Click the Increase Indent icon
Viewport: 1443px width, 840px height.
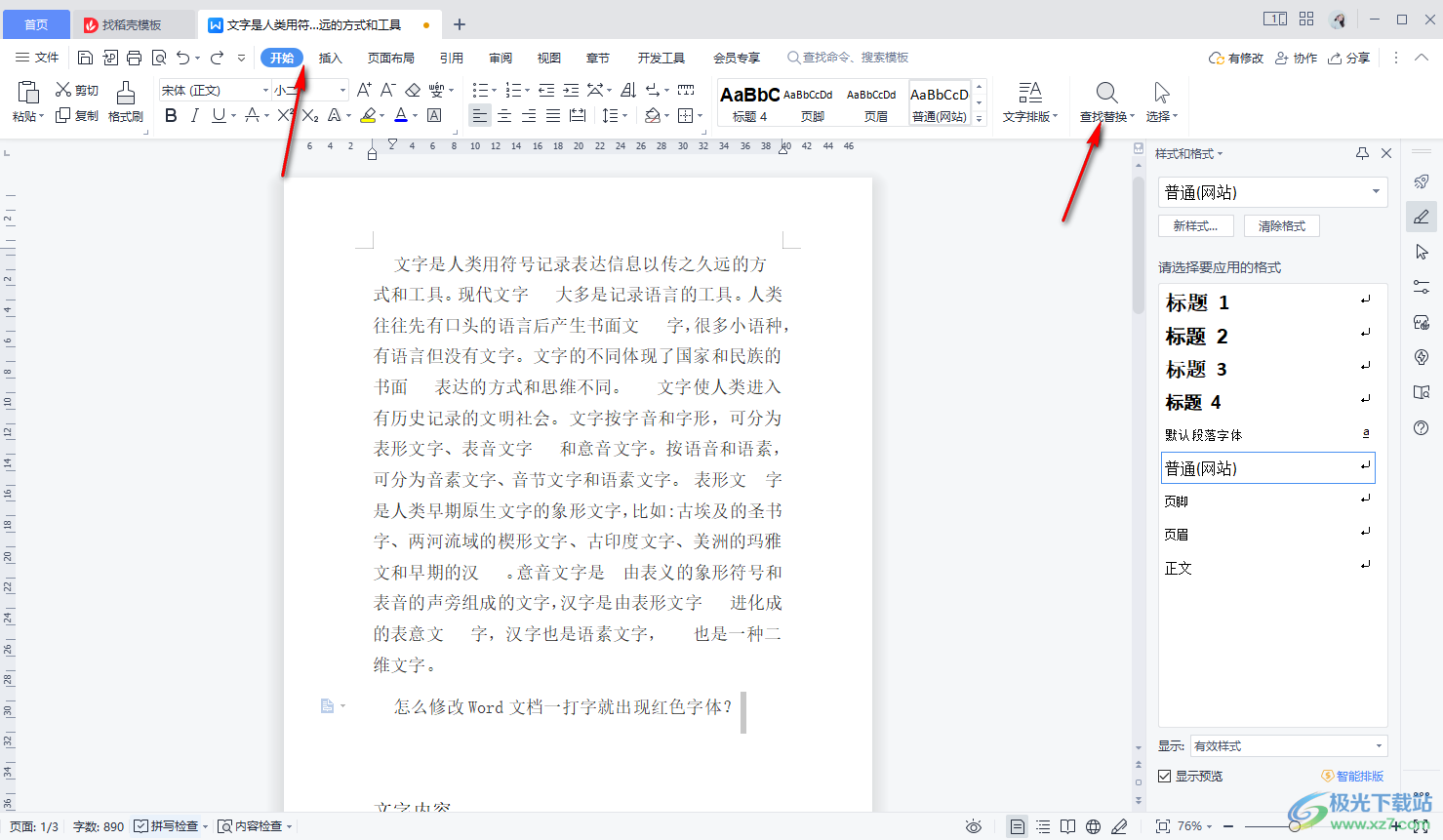571,90
